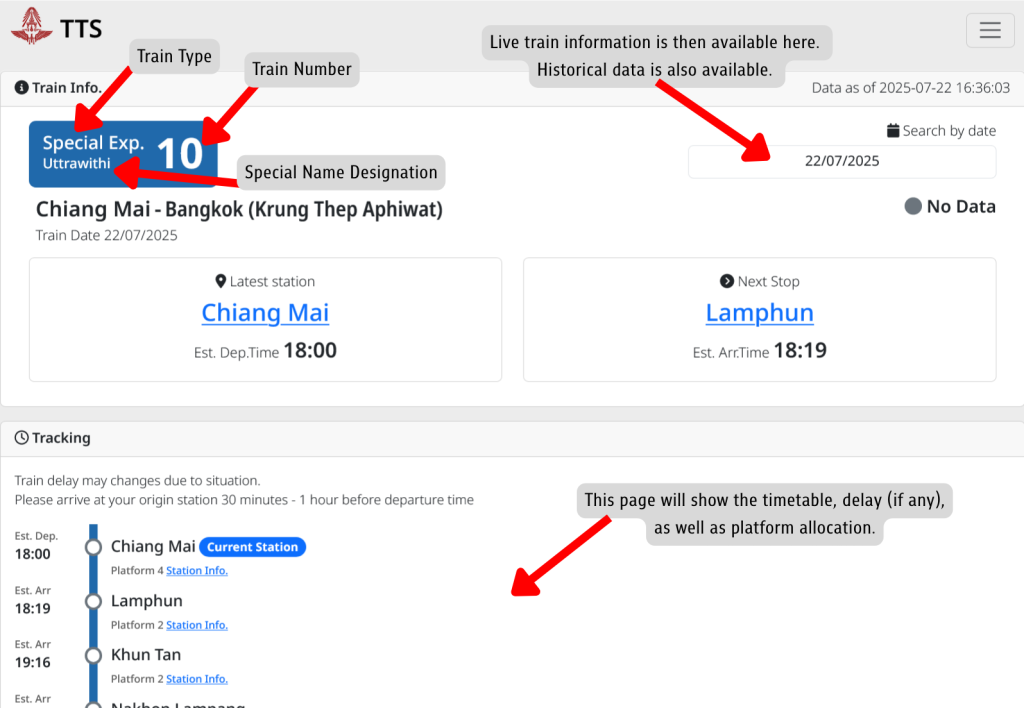Click the TTS brand text in header
The height and width of the screenshot is (708, 1024).
[81, 29]
